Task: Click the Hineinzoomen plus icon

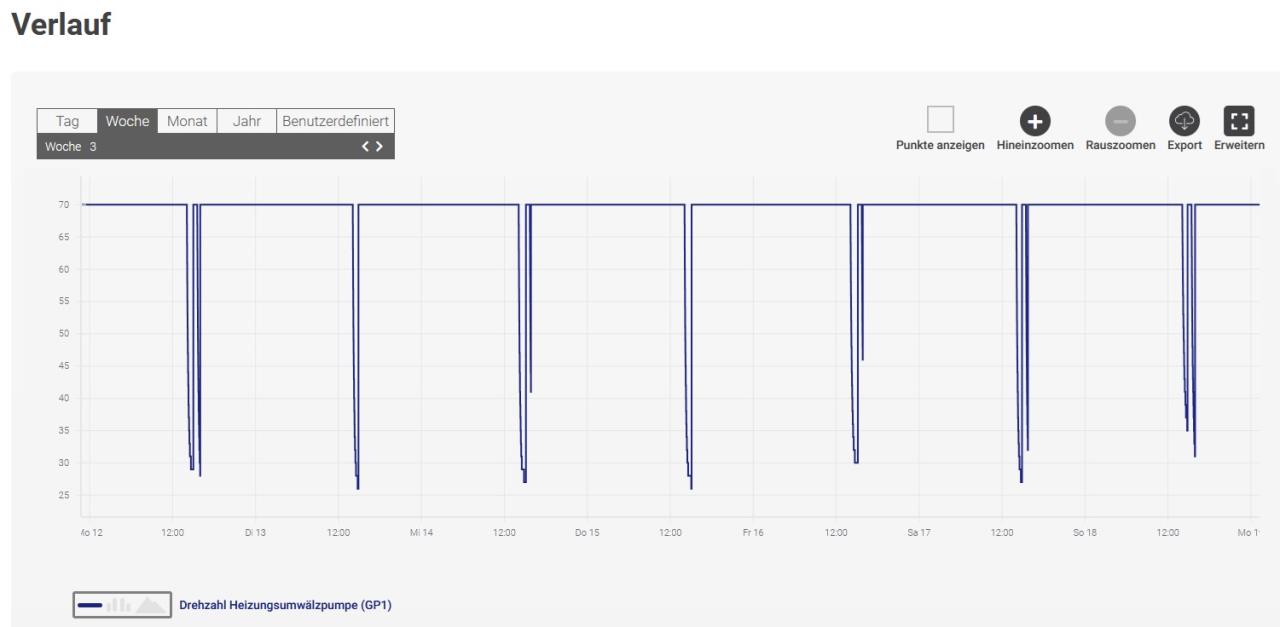Action: pos(1035,121)
